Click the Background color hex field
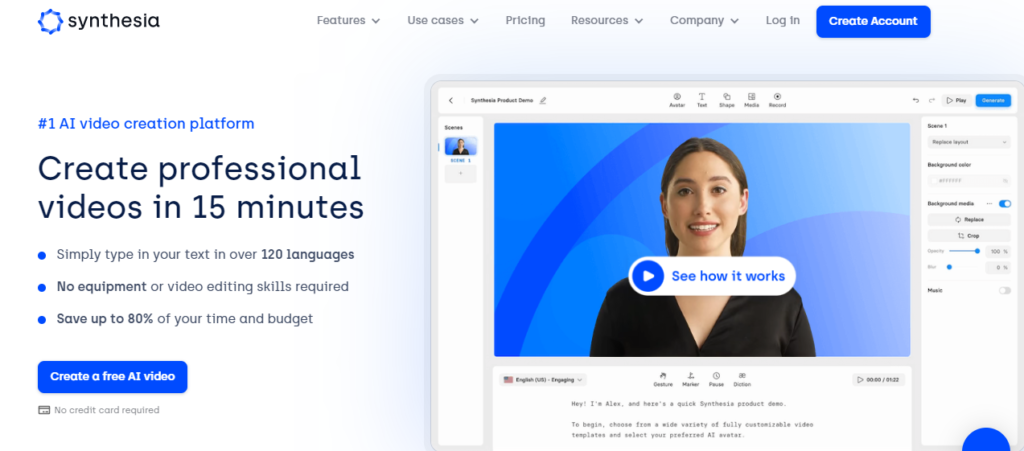The image size is (1024, 451). point(969,181)
